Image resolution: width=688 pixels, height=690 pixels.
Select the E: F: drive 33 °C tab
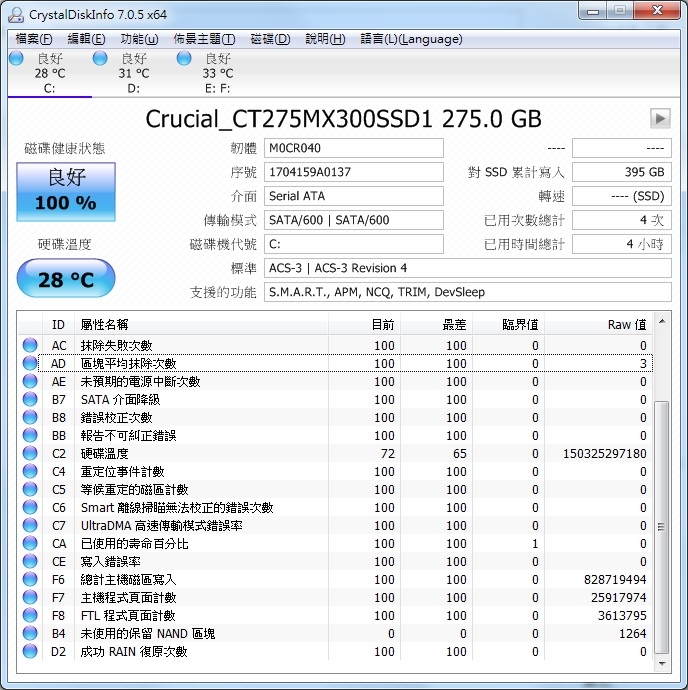point(217,73)
